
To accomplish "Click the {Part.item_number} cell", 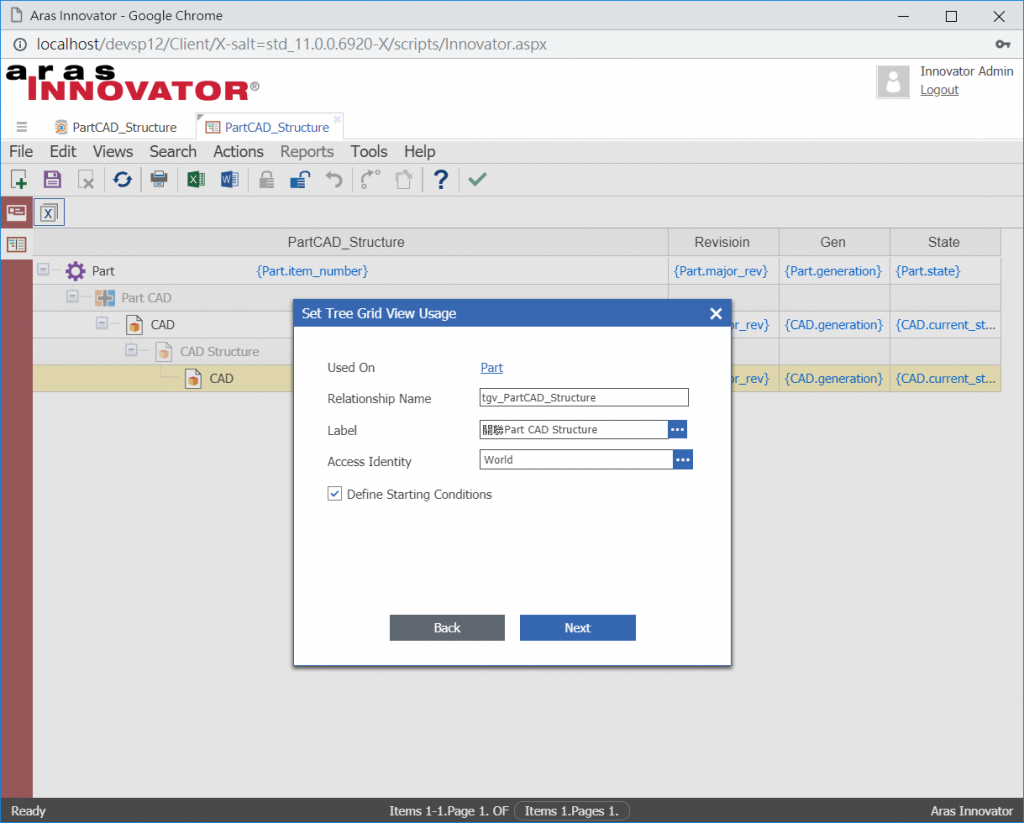I will (x=312, y=270).
